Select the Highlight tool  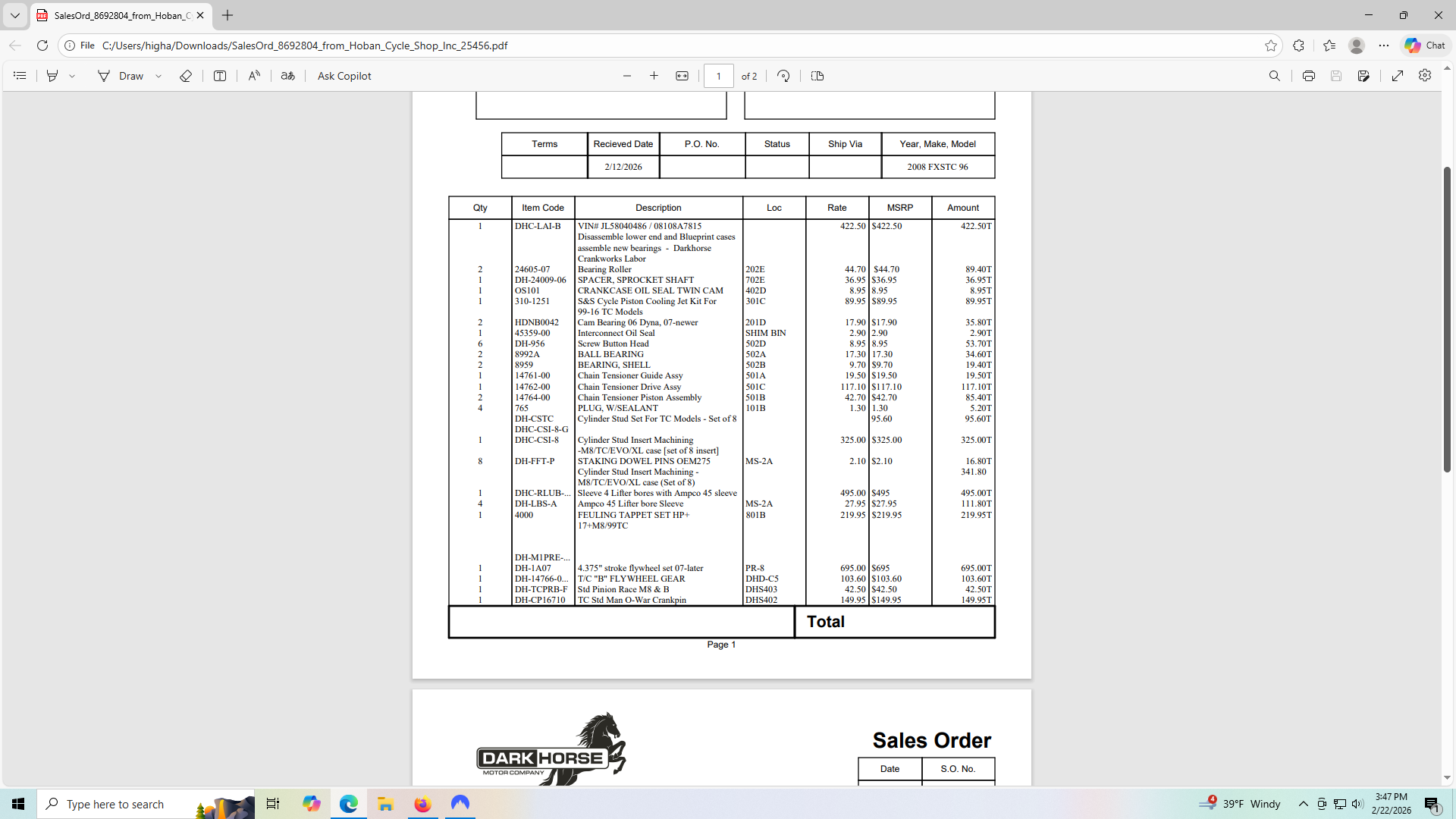(x=52, y=76)
